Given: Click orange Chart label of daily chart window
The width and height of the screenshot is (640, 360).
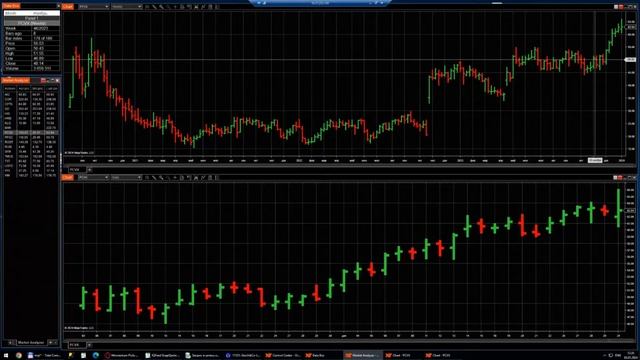Looking at the screenshot, I should (68, 178).
